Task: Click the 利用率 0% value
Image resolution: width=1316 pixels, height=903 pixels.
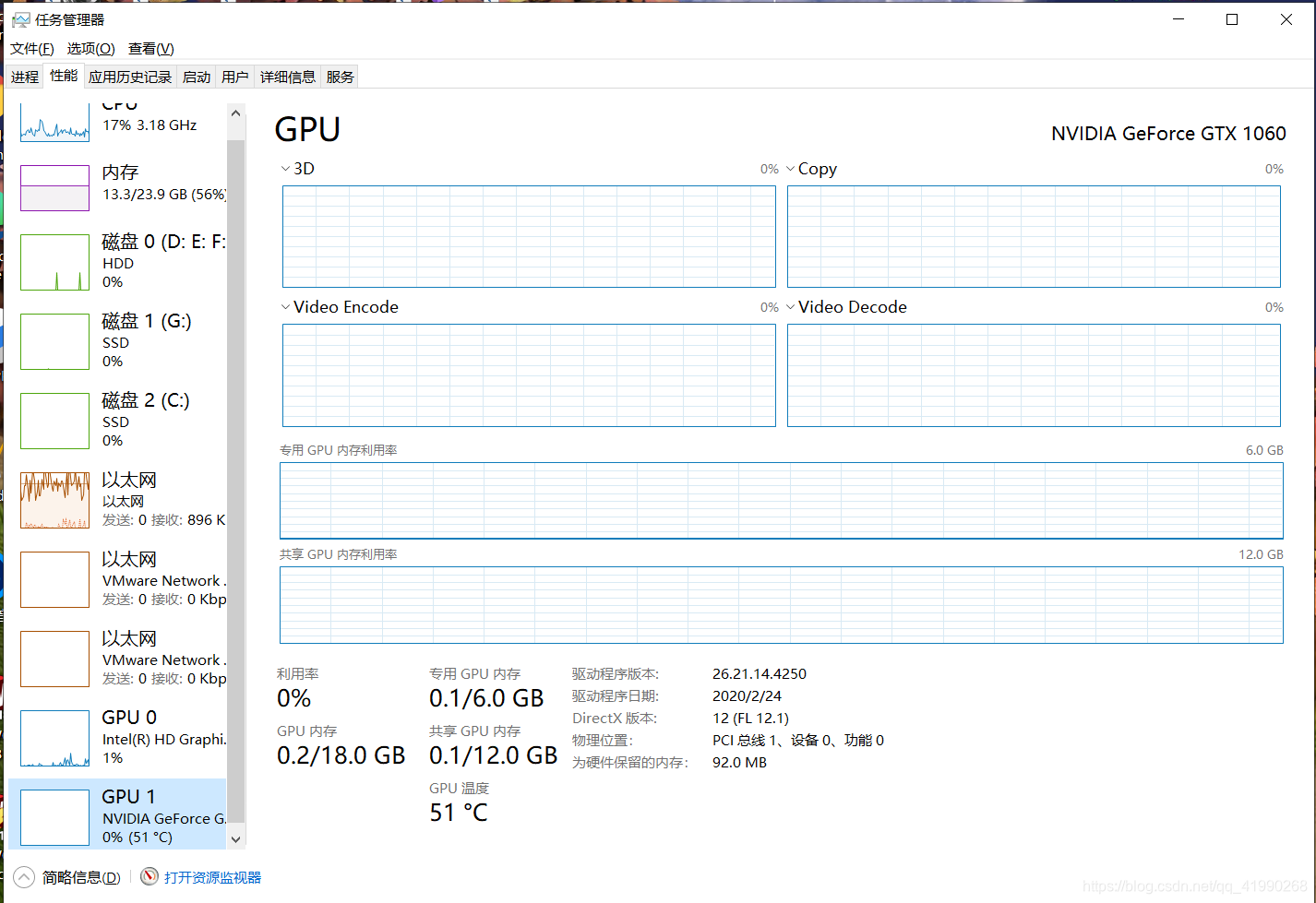Action: click(294, 698)
